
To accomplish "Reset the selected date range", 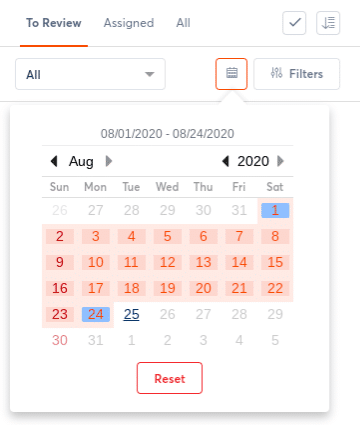I will point(170,378).
